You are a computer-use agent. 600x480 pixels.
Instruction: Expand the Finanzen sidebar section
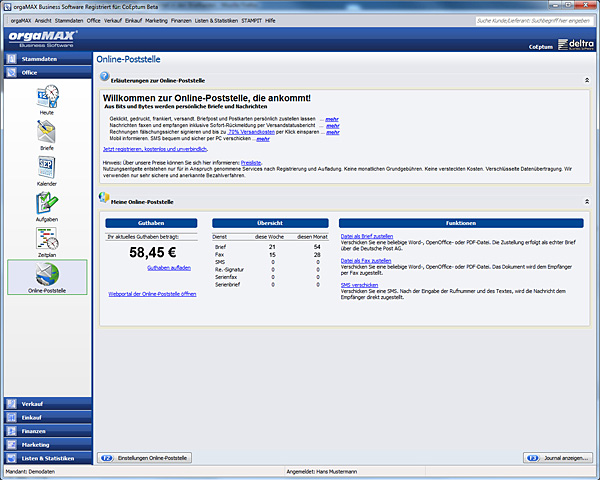click(48, 431)
